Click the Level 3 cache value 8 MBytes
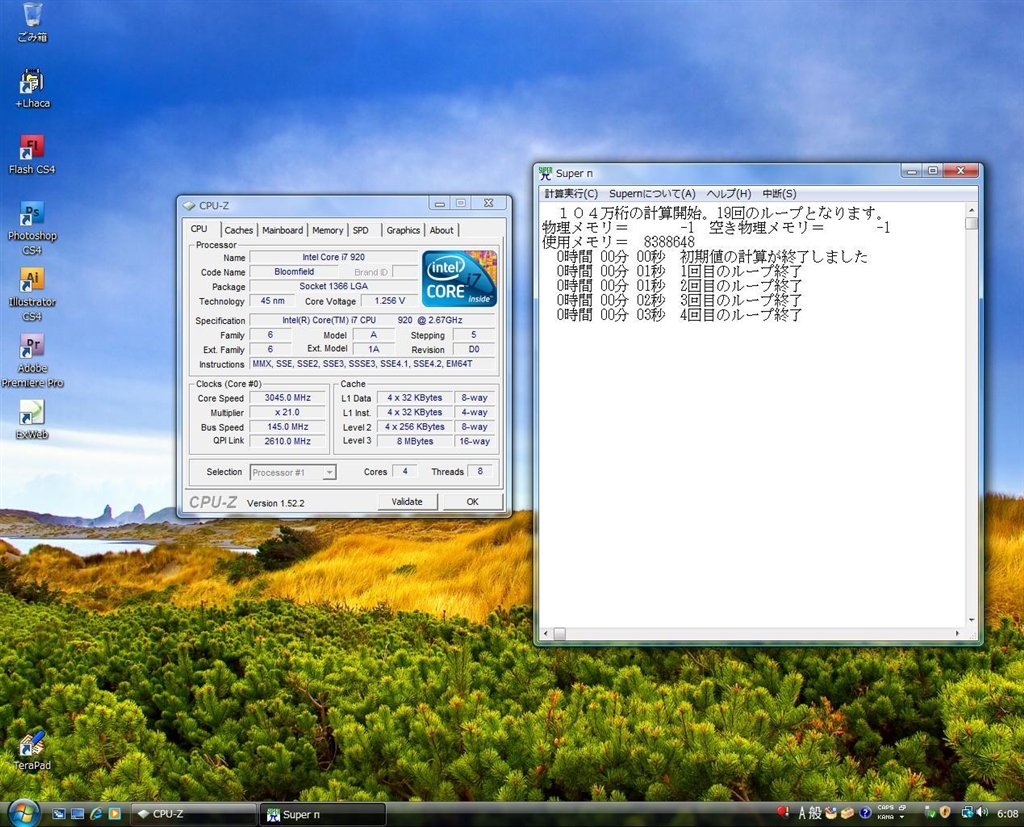Viewport: 1024px width, 827px height. tap(415, 441)
